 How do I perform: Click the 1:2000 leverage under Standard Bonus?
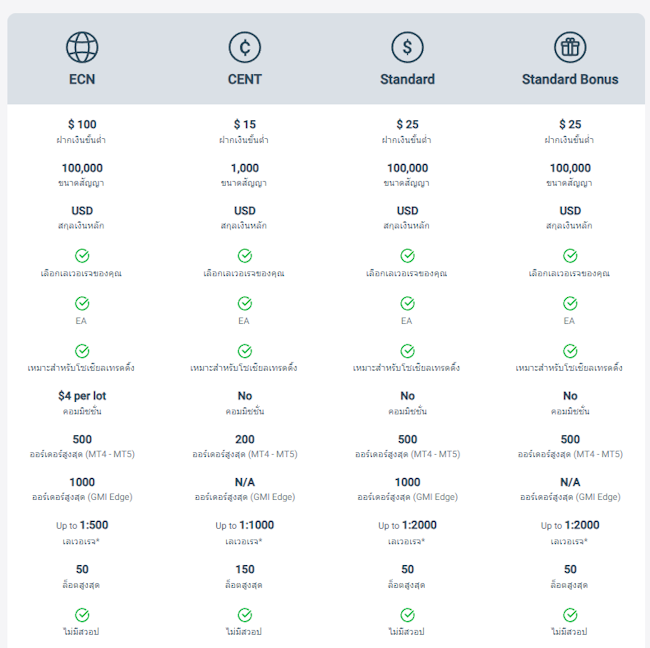point(570,525)
